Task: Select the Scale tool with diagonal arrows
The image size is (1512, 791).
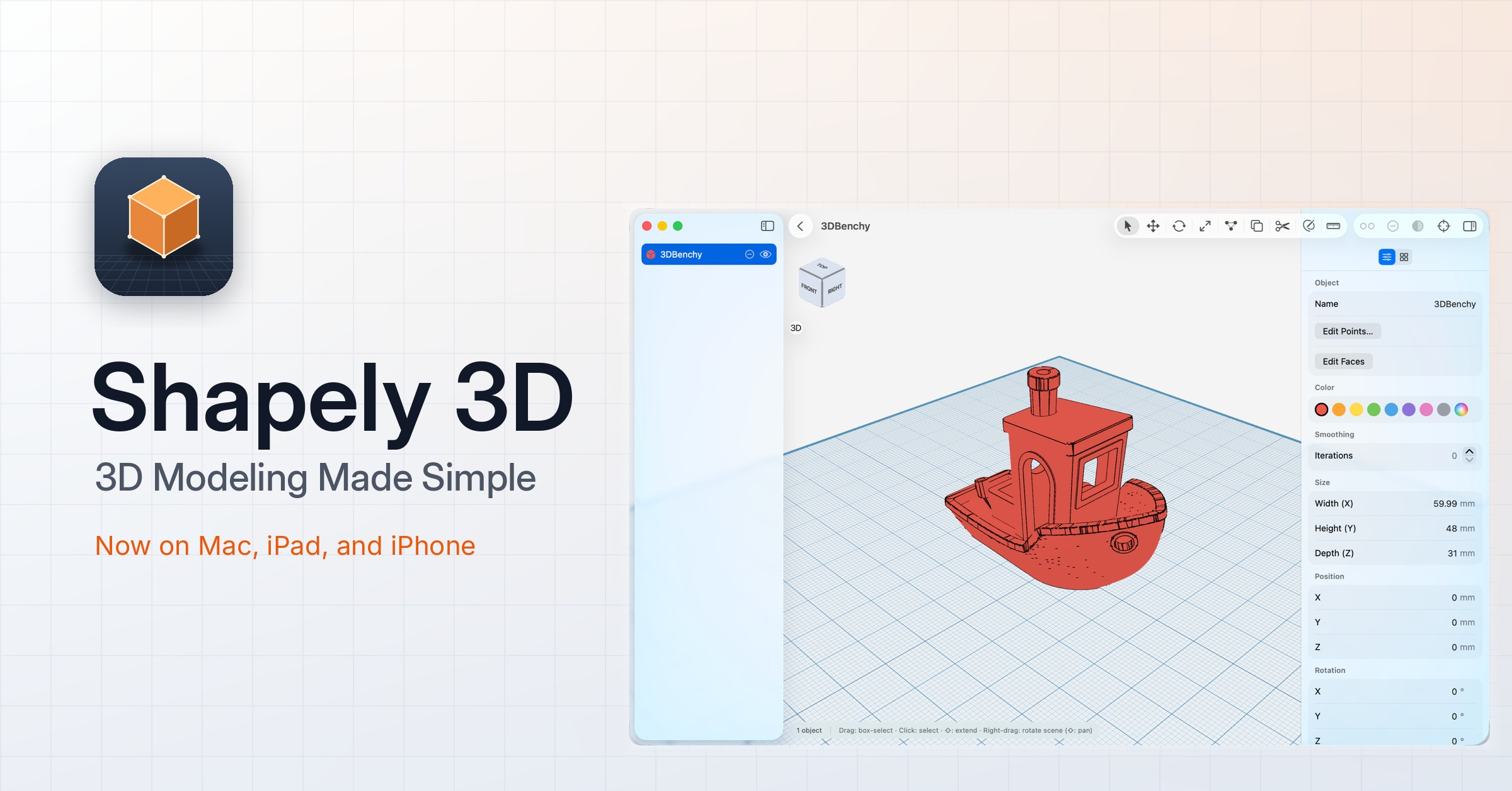Action: 1205,226
